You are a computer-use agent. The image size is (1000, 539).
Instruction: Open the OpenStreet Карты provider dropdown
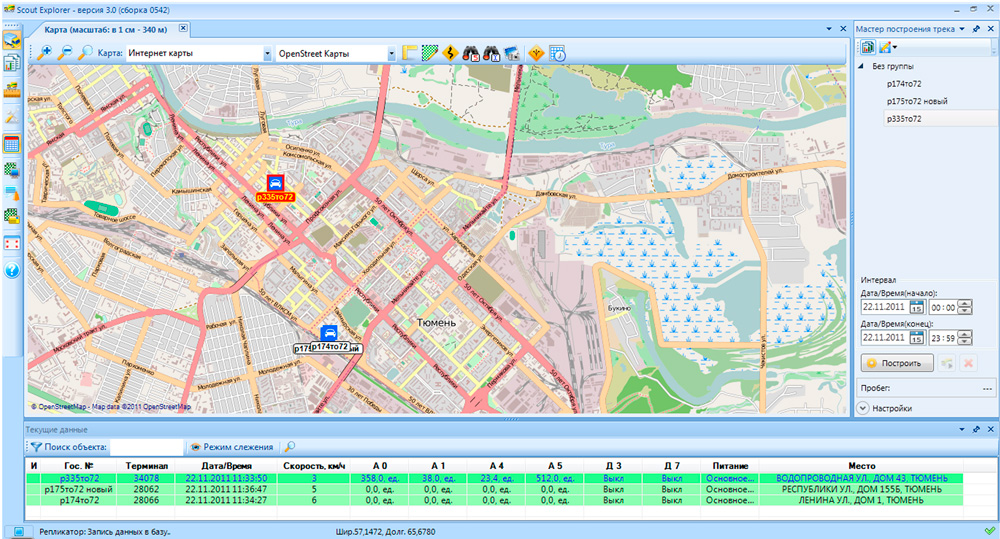coord(391,54)
